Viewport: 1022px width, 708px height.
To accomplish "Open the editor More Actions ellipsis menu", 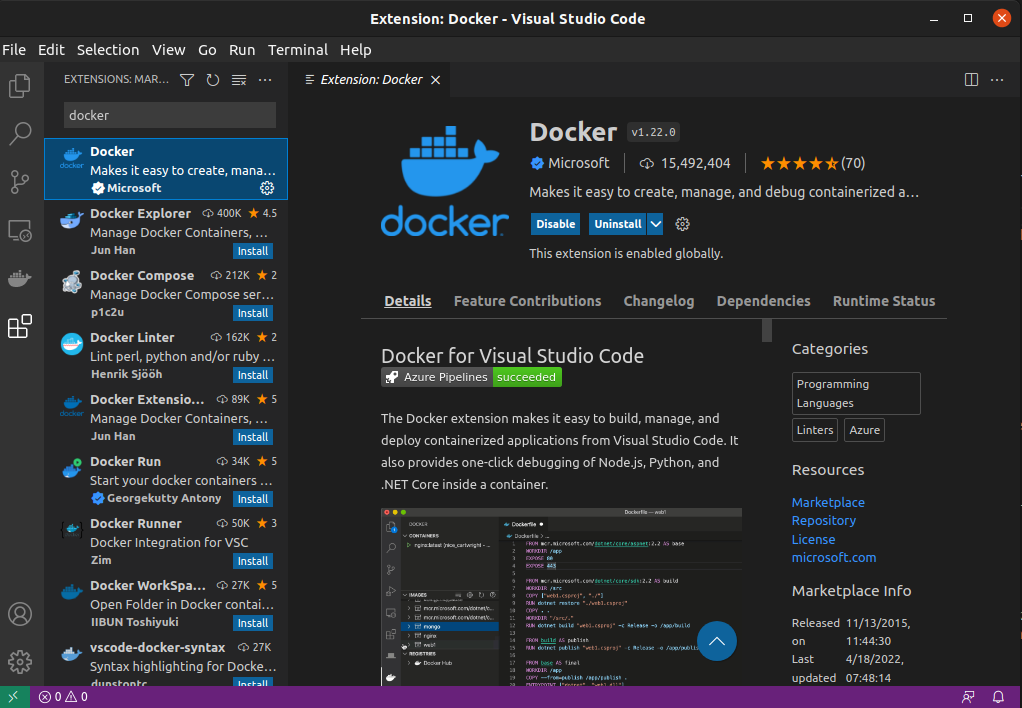I will (996, 79).
